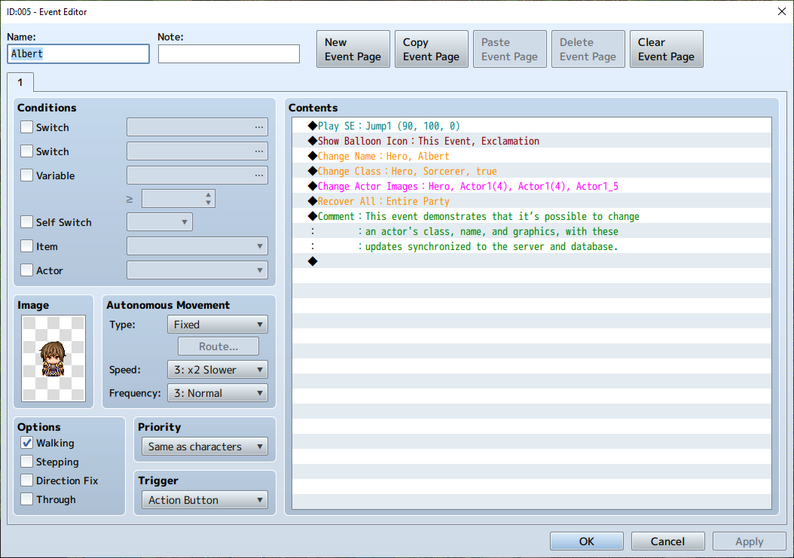794x558 pixels.
Task: Enable second Switch condition checkbox
Action: point(27,151)
